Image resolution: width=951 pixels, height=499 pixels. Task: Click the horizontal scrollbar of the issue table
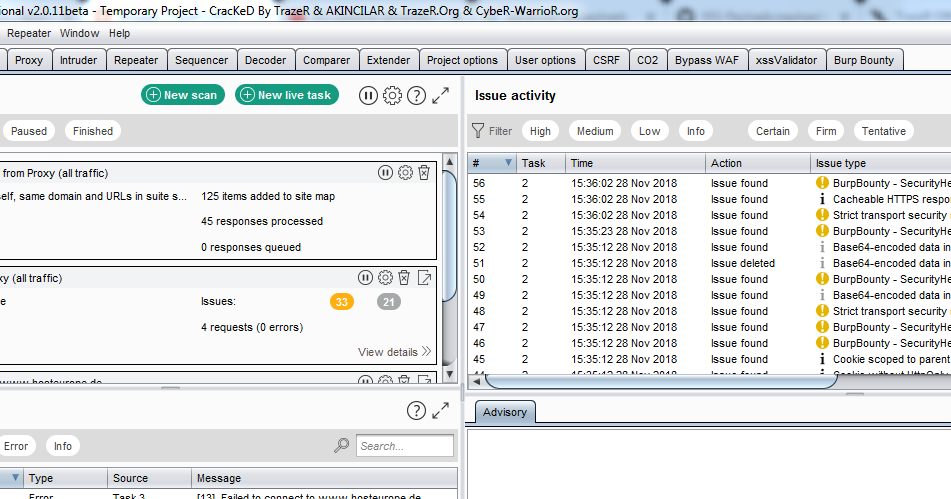(x=661, y=381)
